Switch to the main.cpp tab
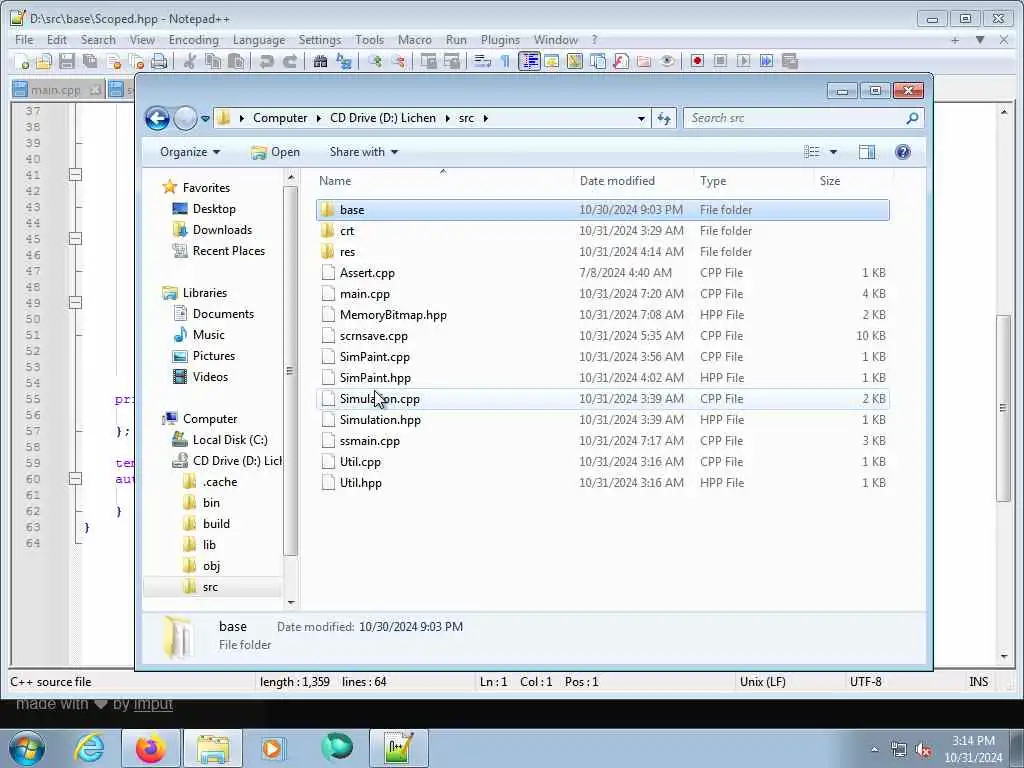 point(56,90)
